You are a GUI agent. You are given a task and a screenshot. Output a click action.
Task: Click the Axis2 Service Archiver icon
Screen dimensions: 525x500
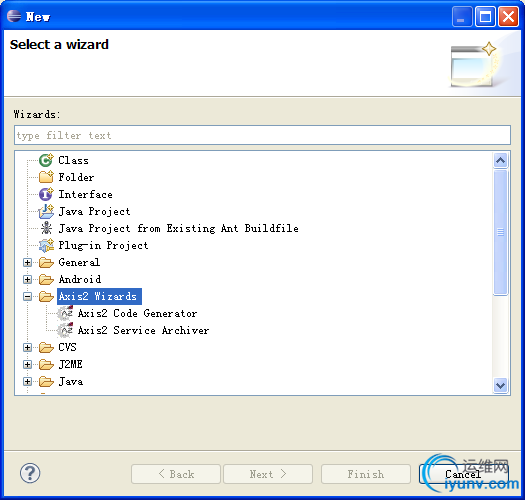coord(65,331)
